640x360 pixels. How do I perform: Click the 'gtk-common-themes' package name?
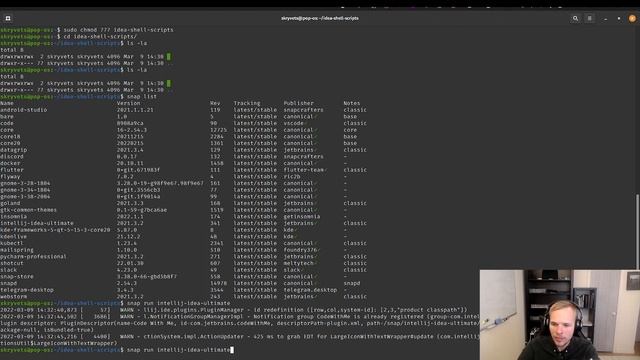29,210
